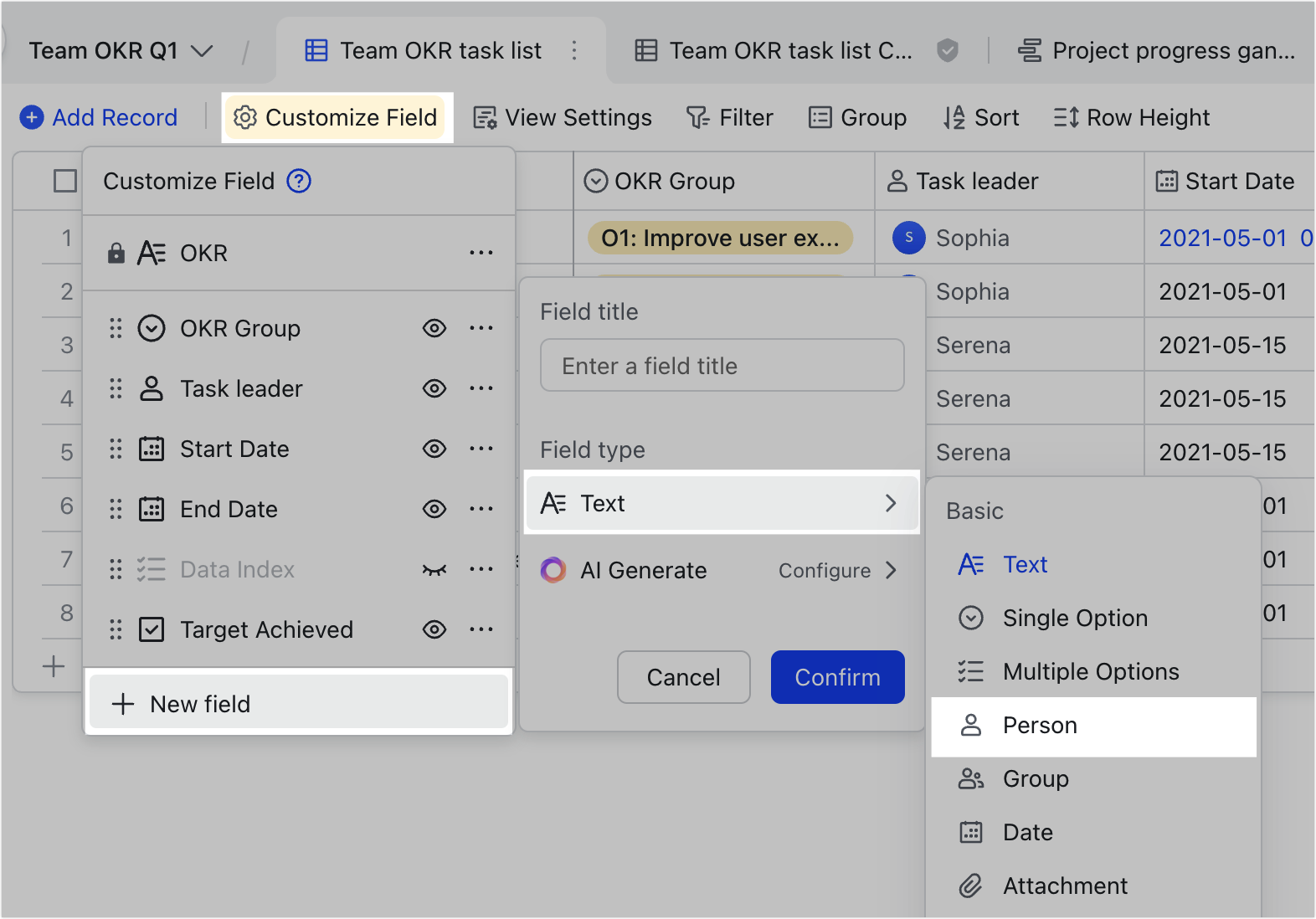Click the Cancel button
The width and height of the screenshot is (1316, 919).
[683, 677]
